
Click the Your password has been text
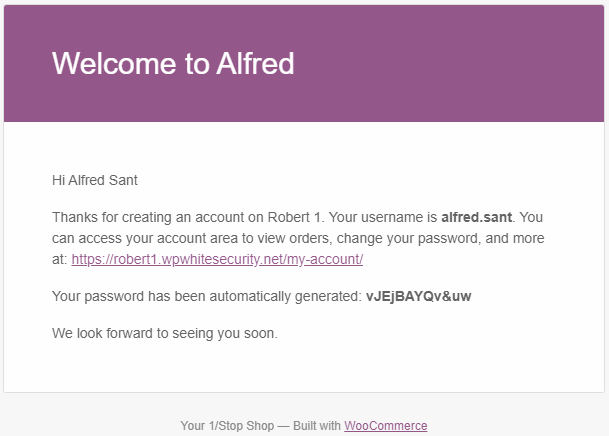pyautogui.click(x=129, y=296)
